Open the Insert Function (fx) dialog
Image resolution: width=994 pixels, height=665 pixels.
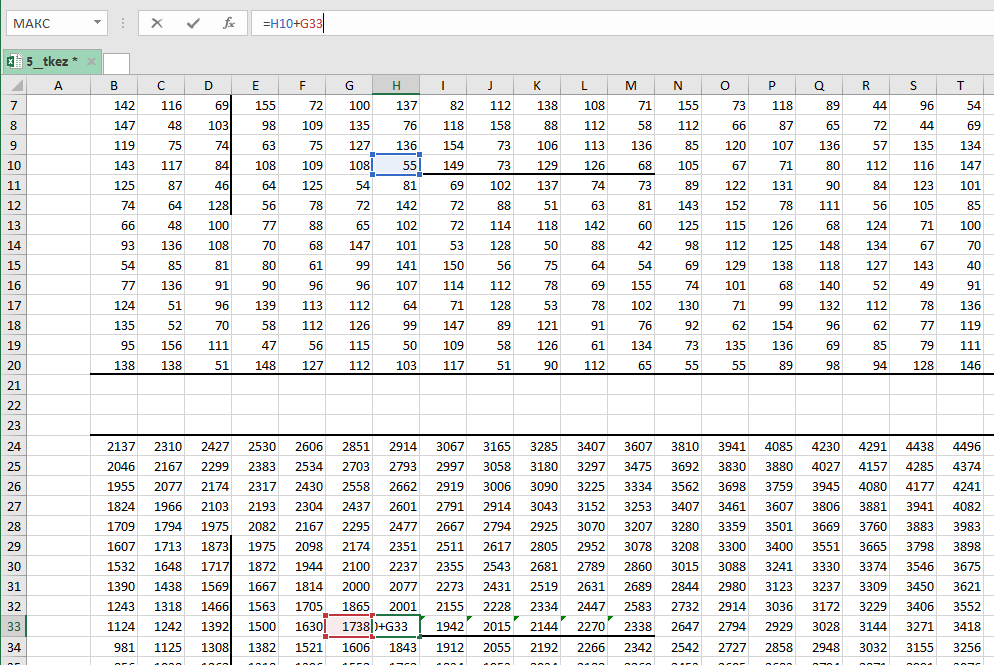click(229, 23)
